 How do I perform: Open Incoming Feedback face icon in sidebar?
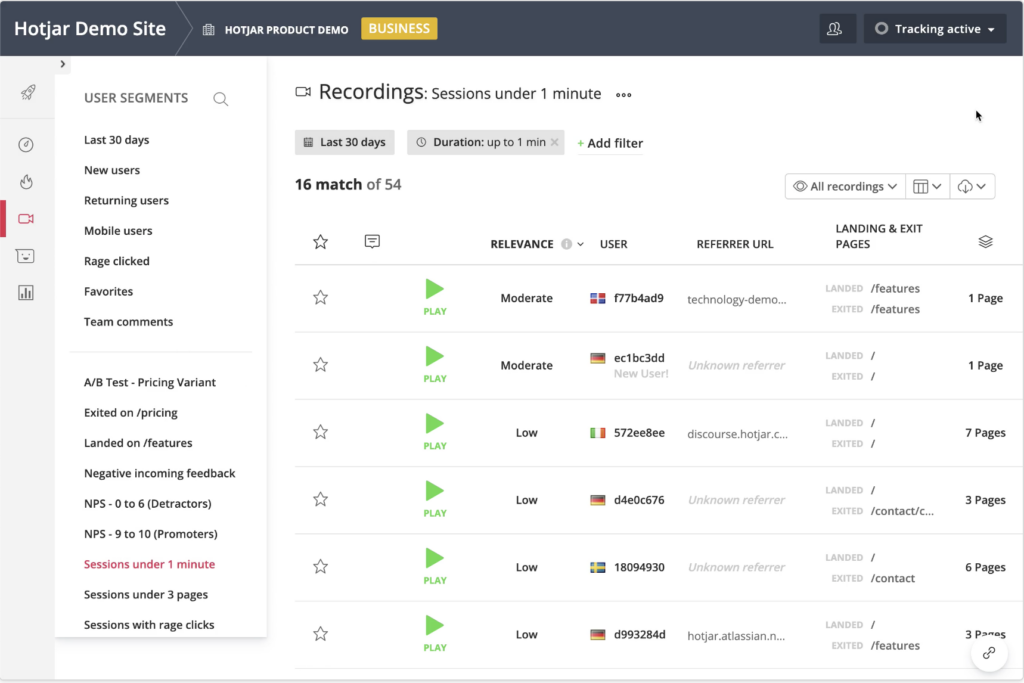tap(25, 256)
